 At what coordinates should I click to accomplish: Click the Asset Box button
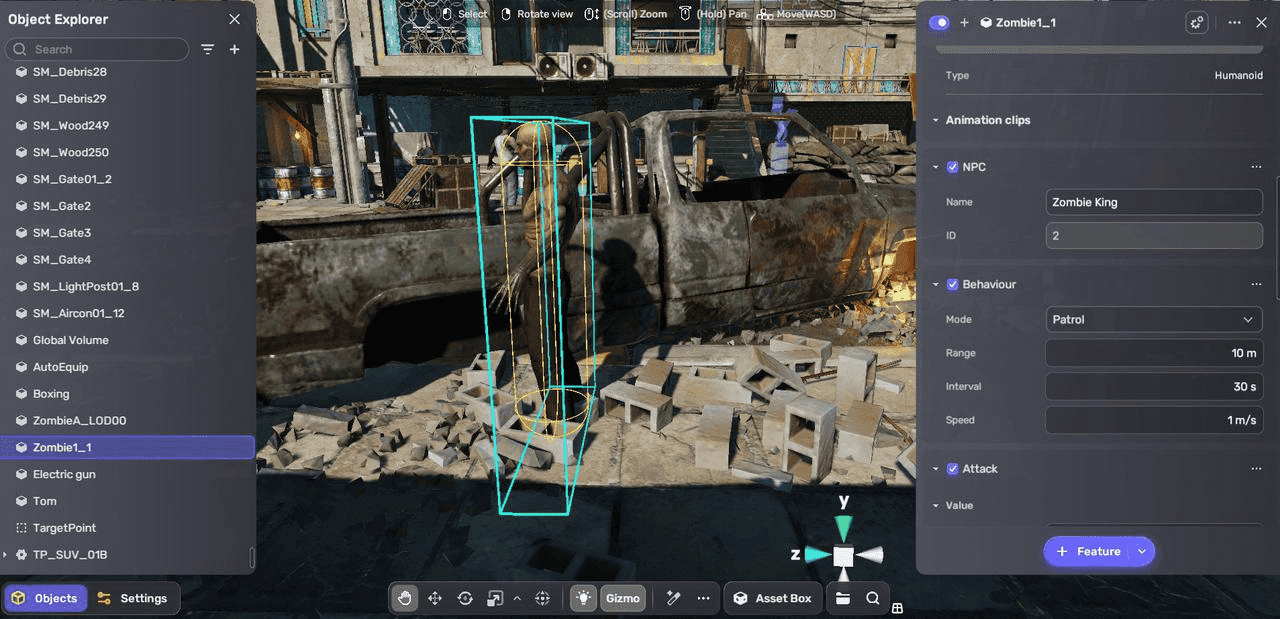[772, 598]
